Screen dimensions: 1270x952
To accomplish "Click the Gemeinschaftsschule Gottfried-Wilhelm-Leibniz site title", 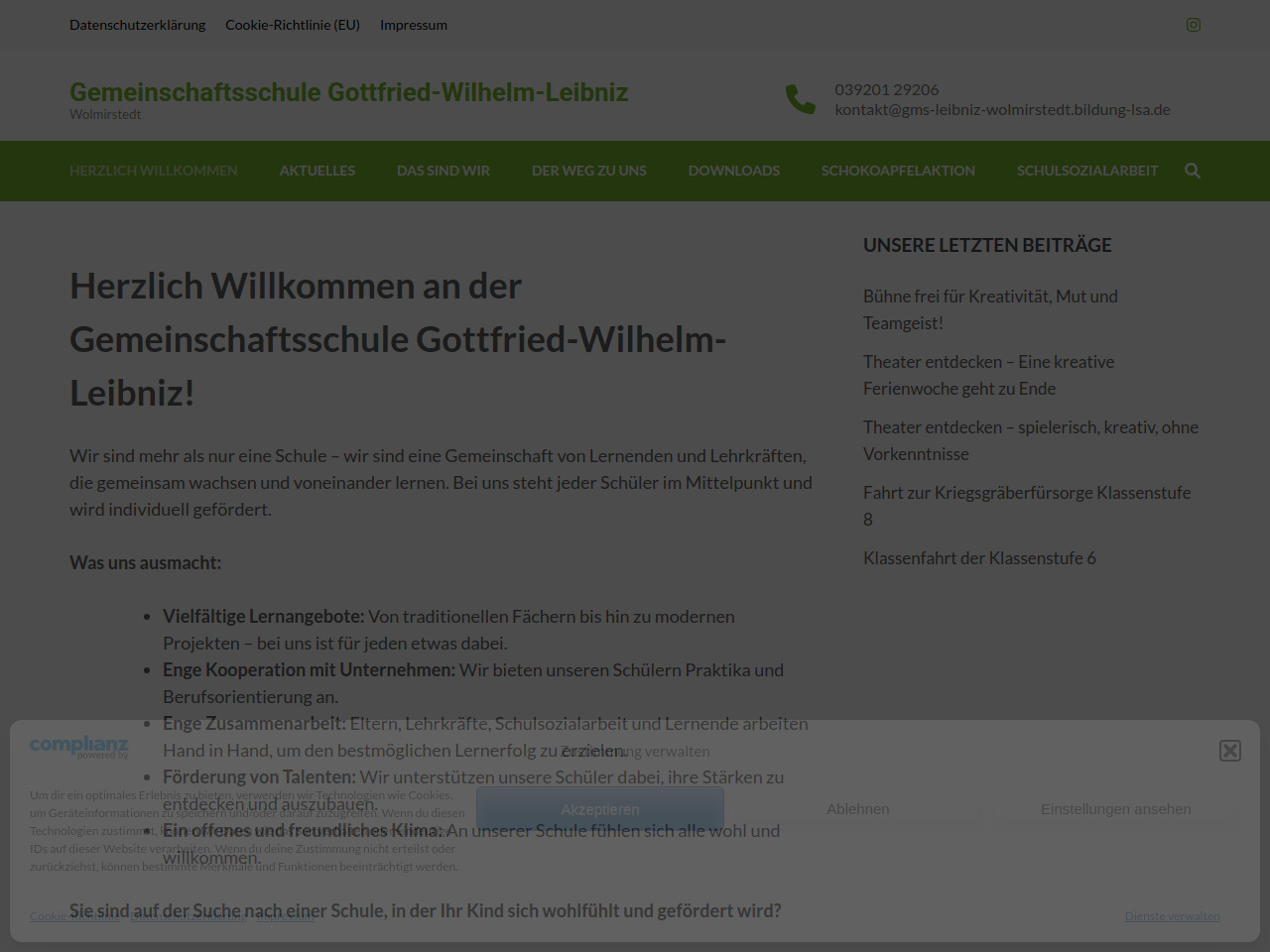I will click(x=348, y=92).
